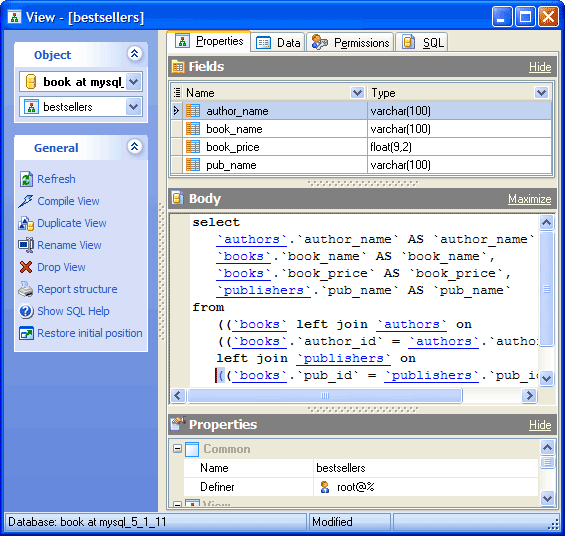The height and width of the screenshot is (536, 565).
Task: Switch to the Permissions tab
Action: pyautogui.click(x=350, y=43)
